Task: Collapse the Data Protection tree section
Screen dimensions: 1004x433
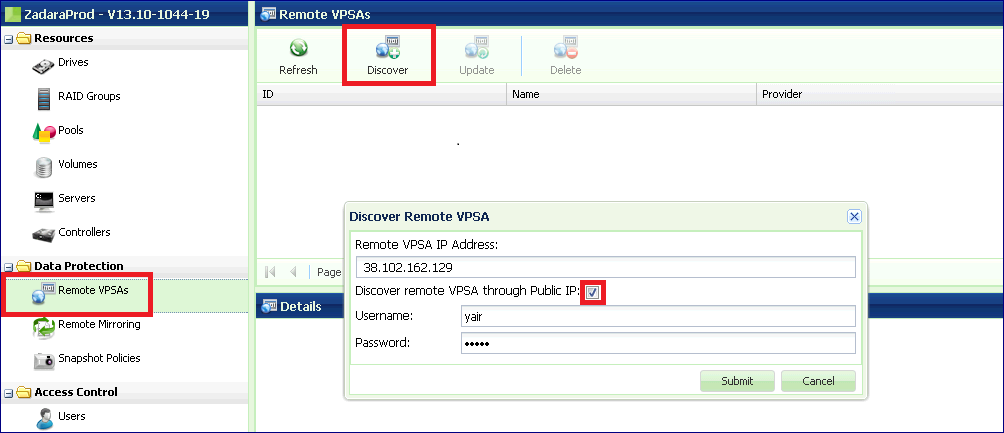Action: point(8,266)
